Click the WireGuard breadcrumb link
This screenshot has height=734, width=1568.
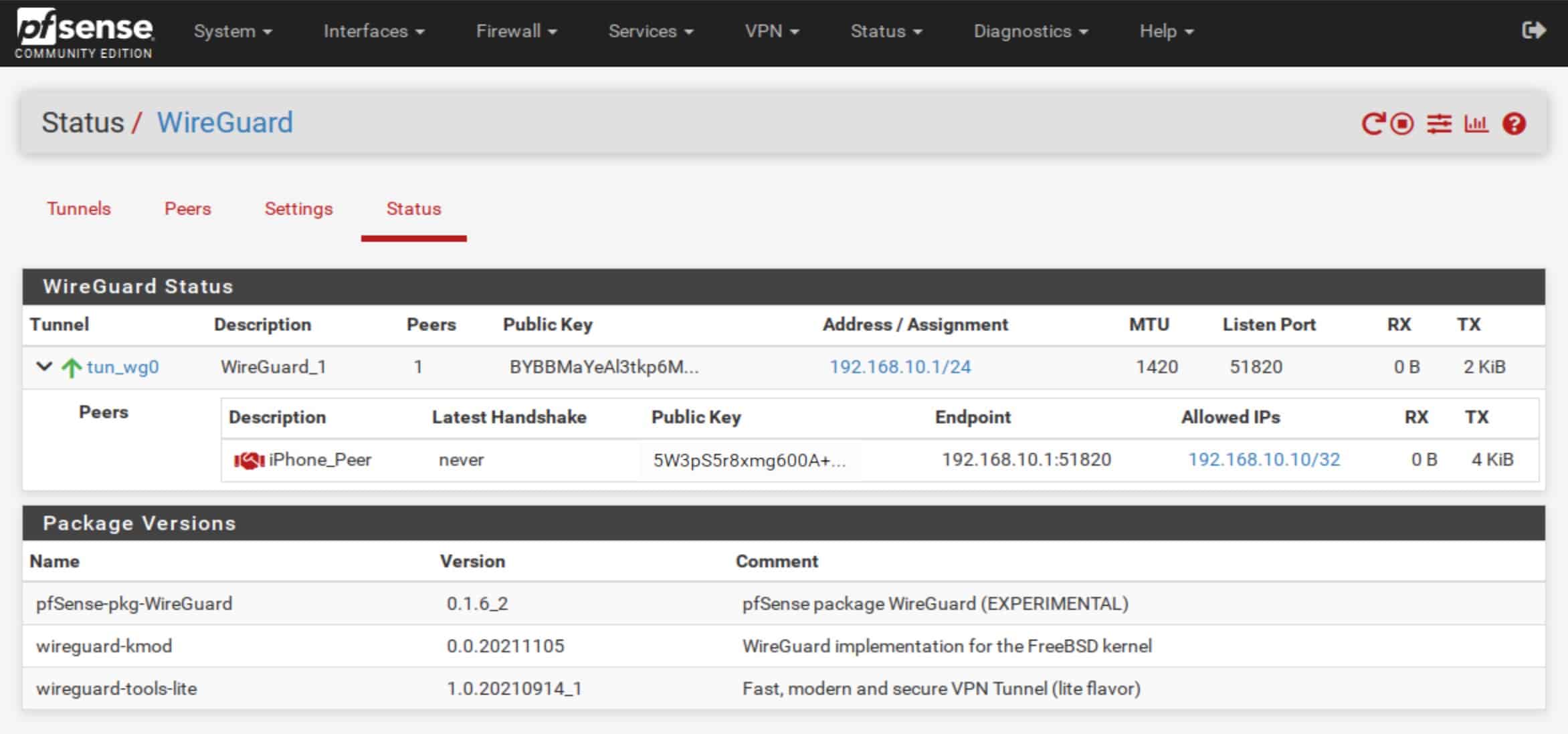[225, 123]
